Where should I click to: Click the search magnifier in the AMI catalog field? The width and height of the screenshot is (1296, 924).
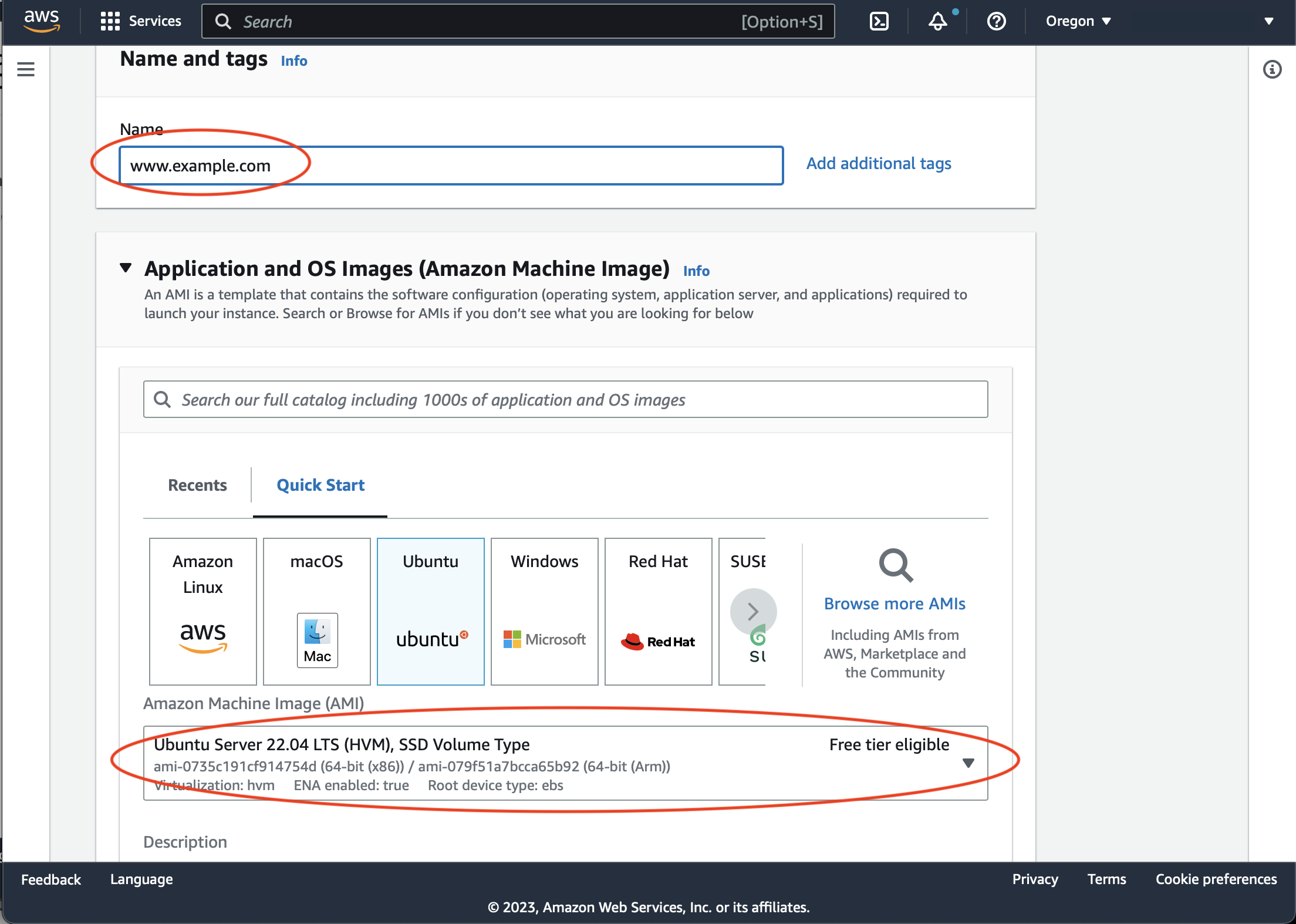coord(162,400)
